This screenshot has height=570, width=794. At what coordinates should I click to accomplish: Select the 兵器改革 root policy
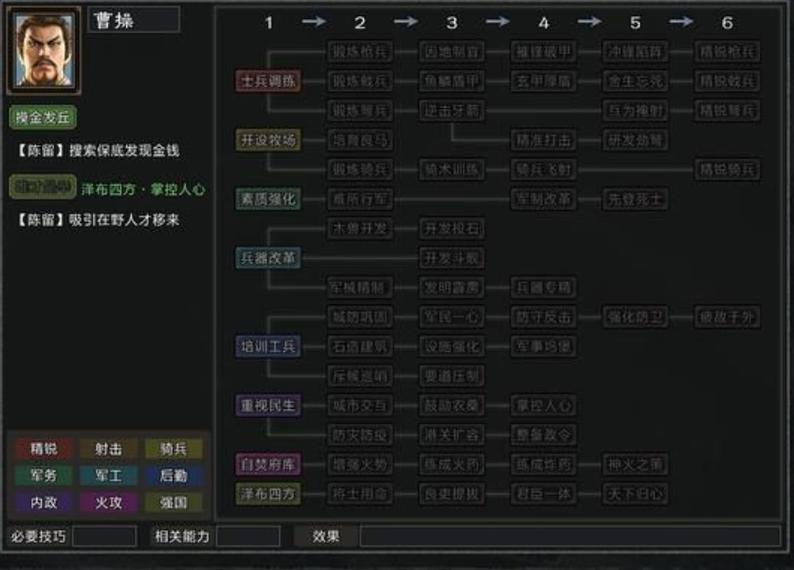[268, 258]
